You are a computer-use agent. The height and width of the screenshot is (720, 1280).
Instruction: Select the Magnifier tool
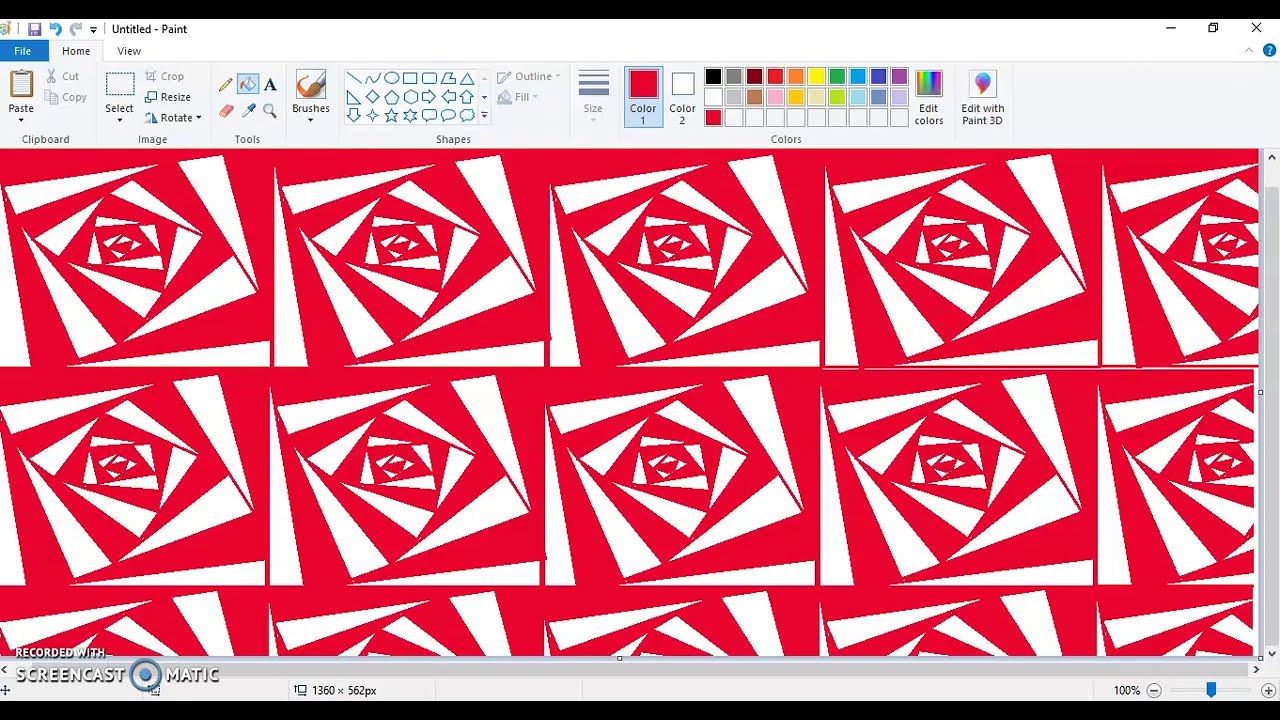pyautogui.click(x=270, y=110)
